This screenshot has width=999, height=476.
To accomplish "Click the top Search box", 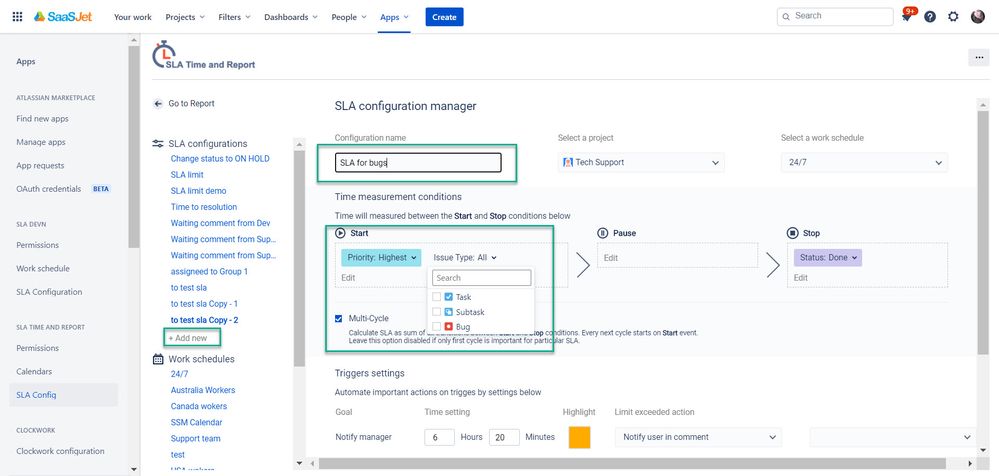I will pos(835,17).
